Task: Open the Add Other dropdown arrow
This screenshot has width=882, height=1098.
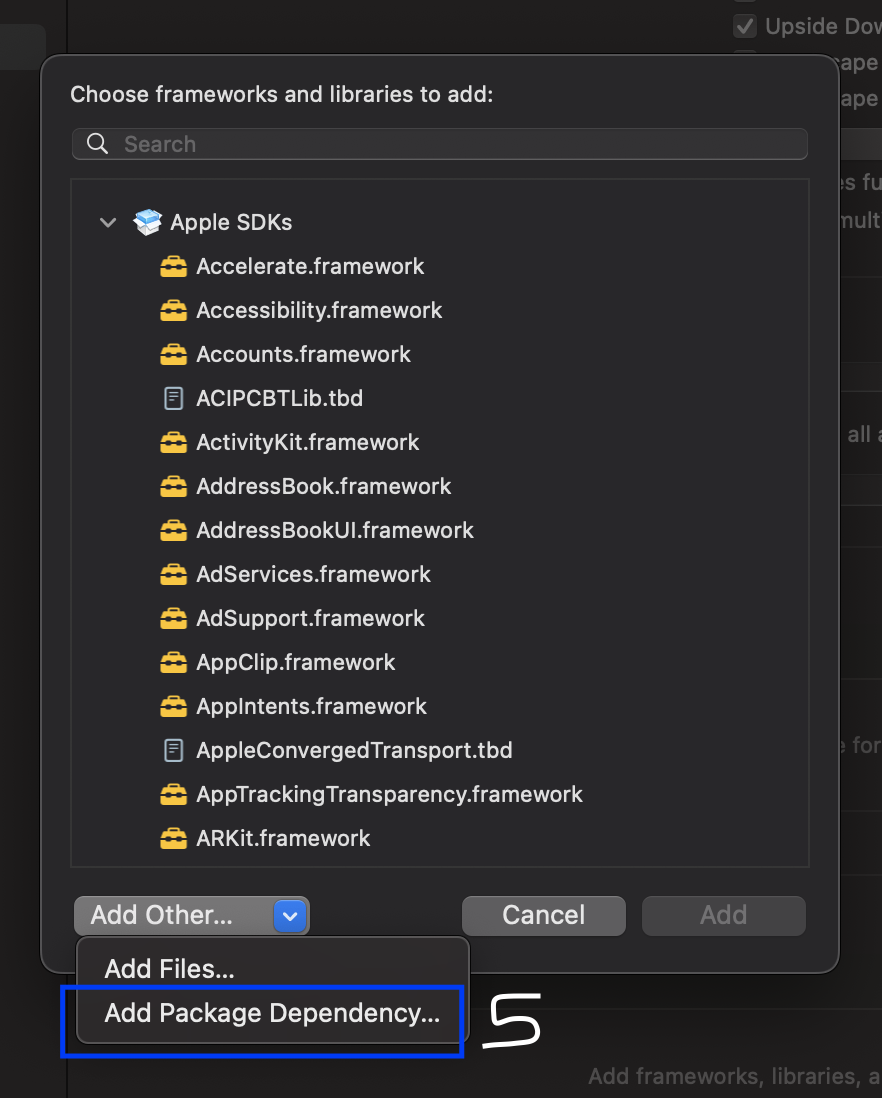Action: pyautogui.click(x=290, y=915)
